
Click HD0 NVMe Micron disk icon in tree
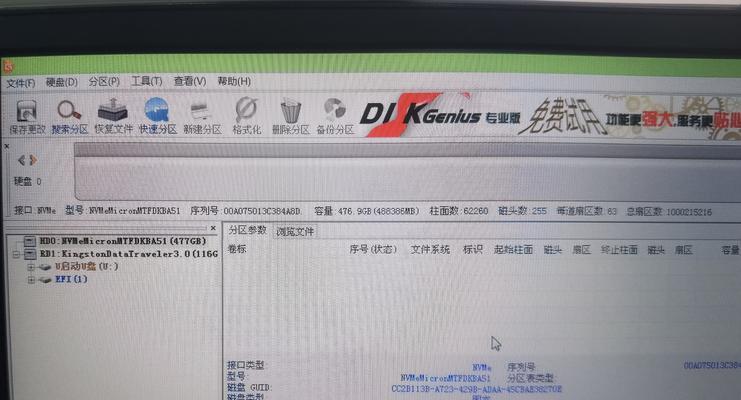click(x=29, y=241)
